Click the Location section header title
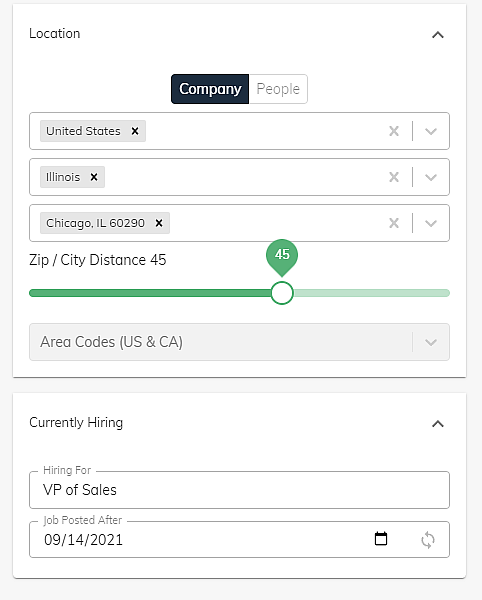The height and width of the screenshot is (600, 482). tap(55, 34)
